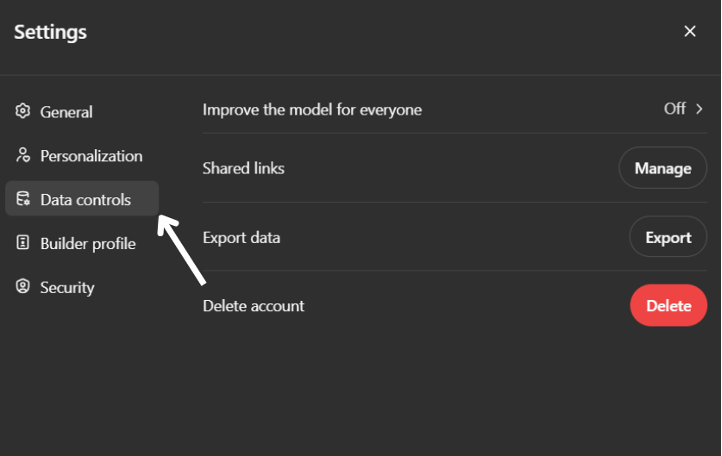Screen dimensions: 722x456
Task: Click the Off status for model improvement
Action: pyautogui.click(x=675, y=109)
